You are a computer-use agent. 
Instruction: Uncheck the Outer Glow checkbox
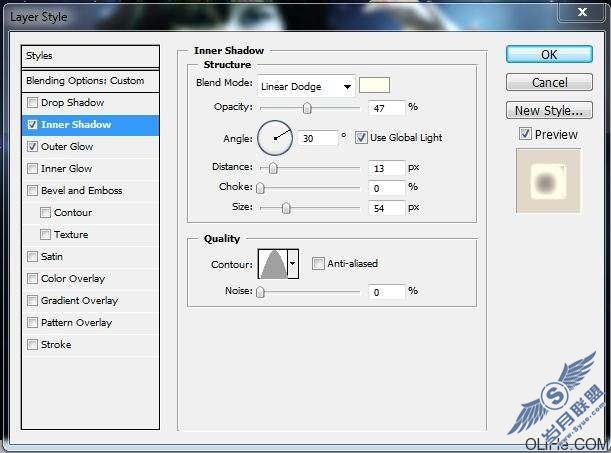(x=32, y=146)
